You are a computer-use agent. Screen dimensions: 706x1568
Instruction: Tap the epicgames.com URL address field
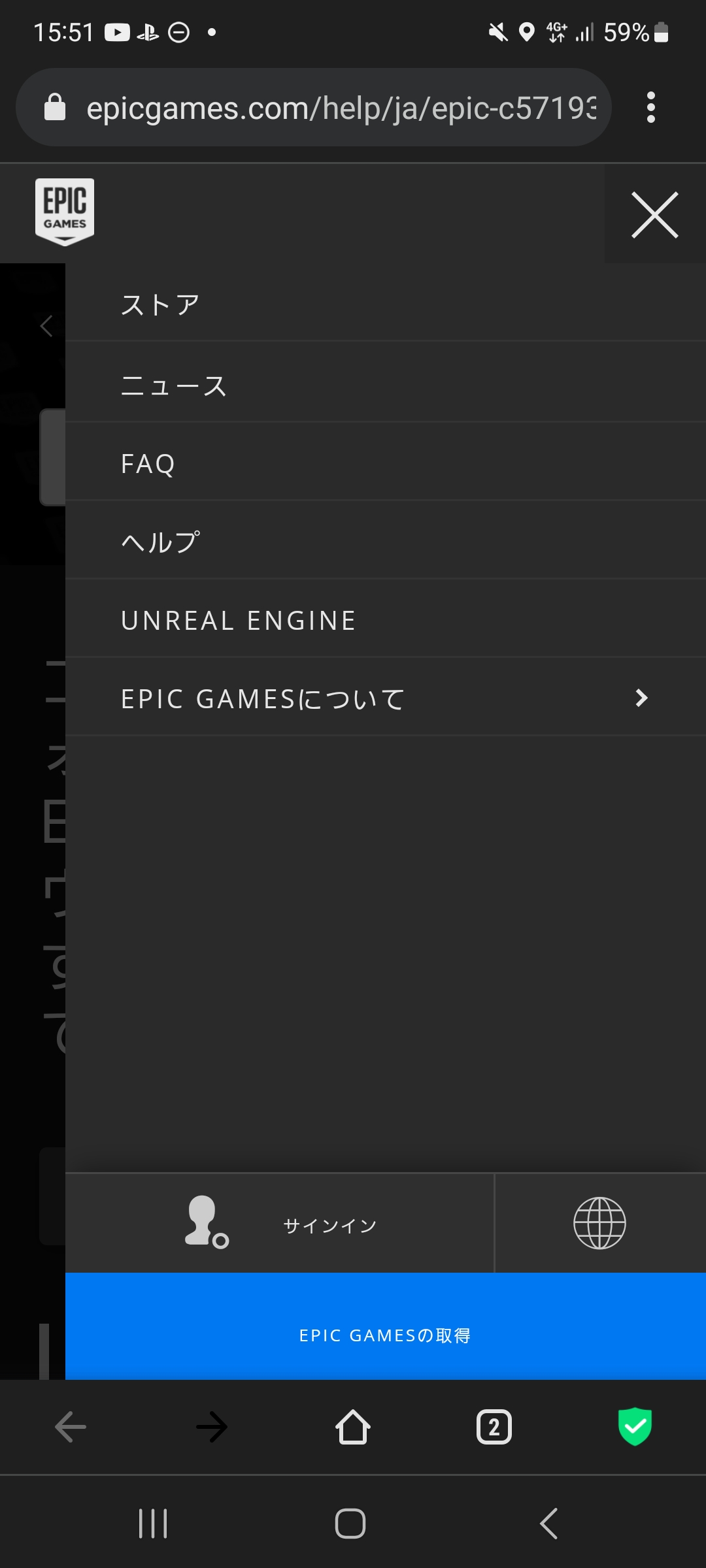tap(340, 108)
